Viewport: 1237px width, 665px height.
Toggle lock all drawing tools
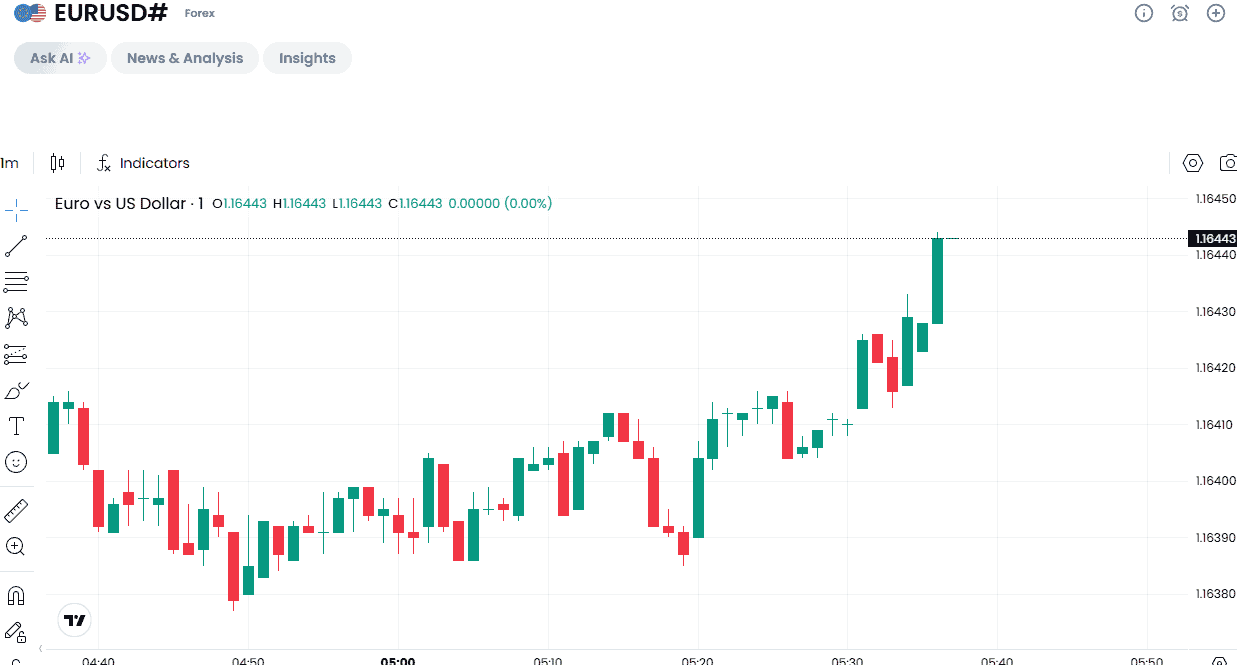point(16,631)
